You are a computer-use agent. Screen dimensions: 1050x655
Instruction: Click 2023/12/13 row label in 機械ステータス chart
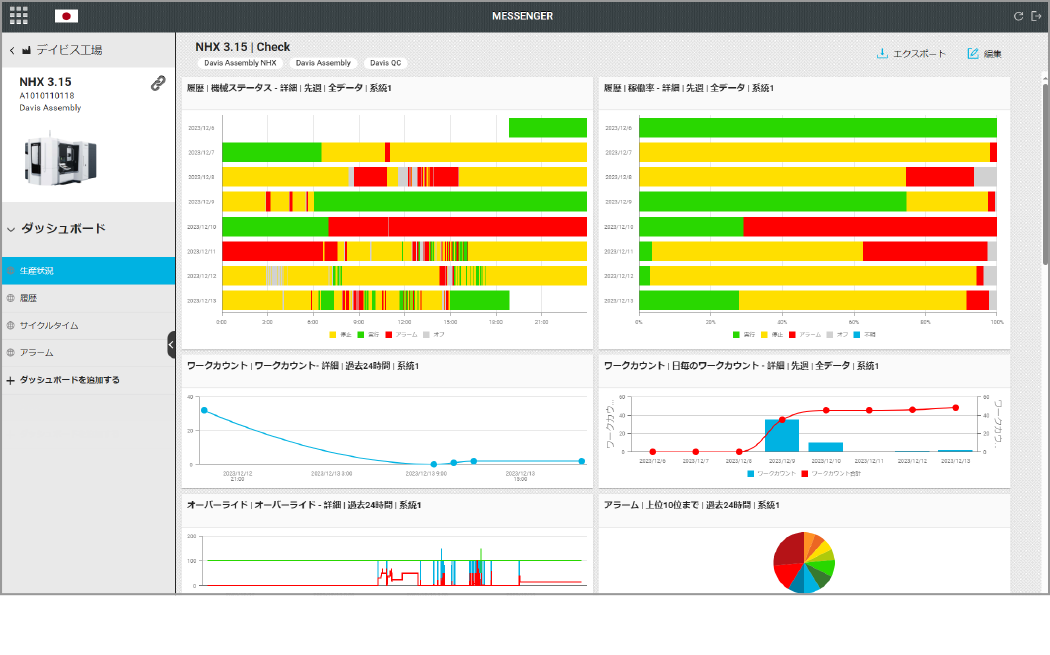point(202,301)
